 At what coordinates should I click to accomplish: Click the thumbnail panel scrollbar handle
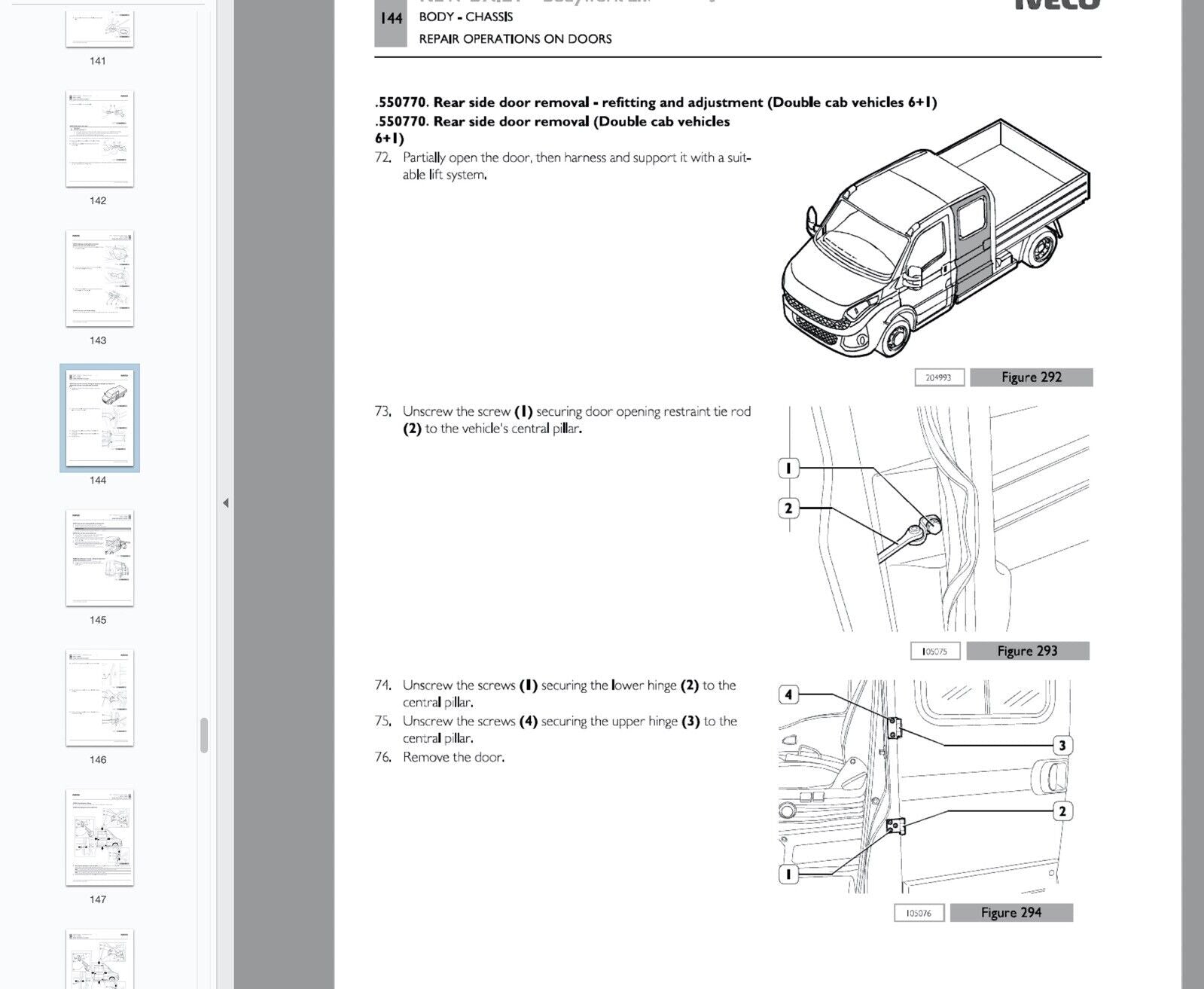203,735
